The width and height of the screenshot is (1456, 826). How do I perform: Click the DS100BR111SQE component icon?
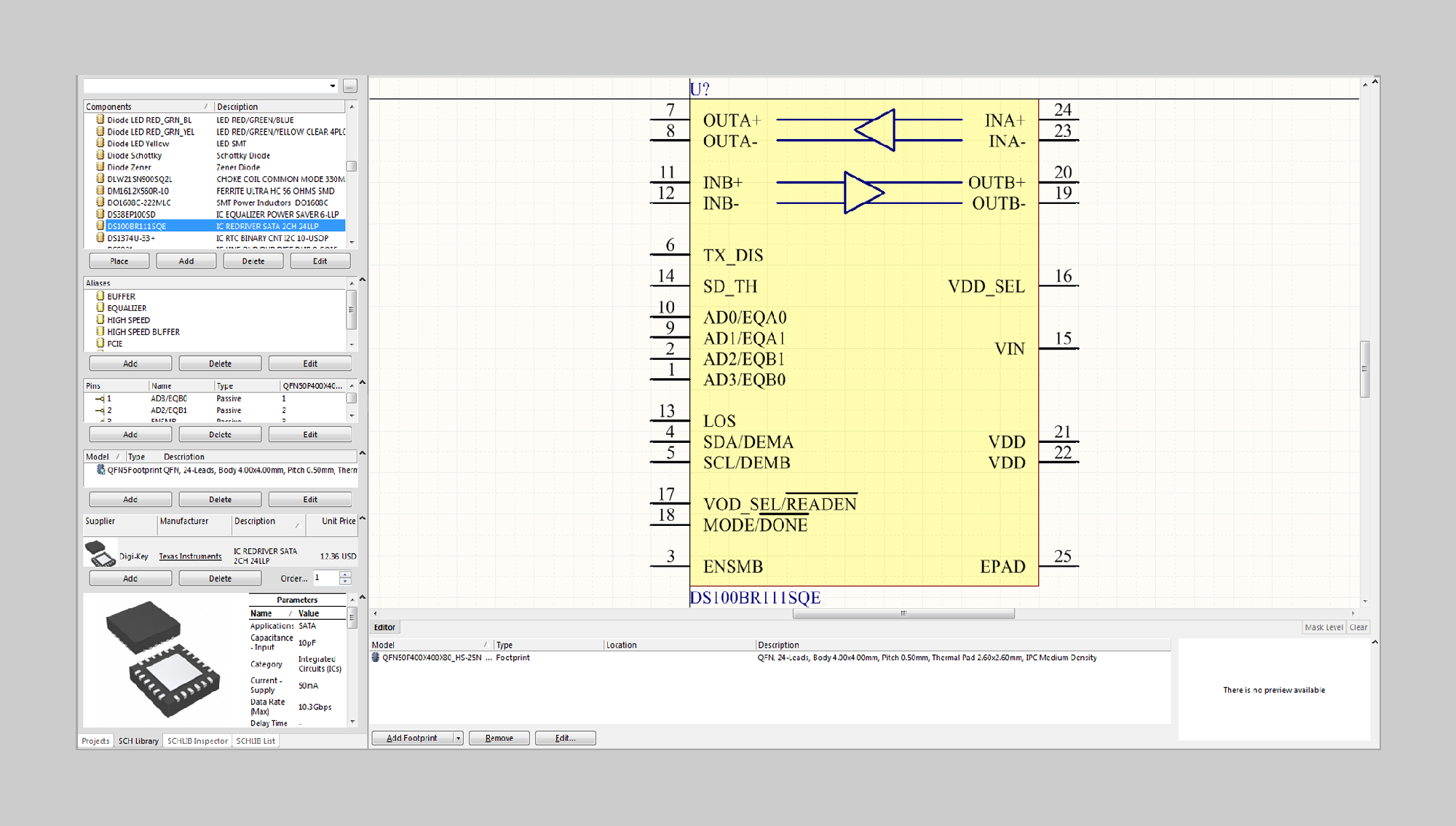pyautogui.click(x=100, y=226)
